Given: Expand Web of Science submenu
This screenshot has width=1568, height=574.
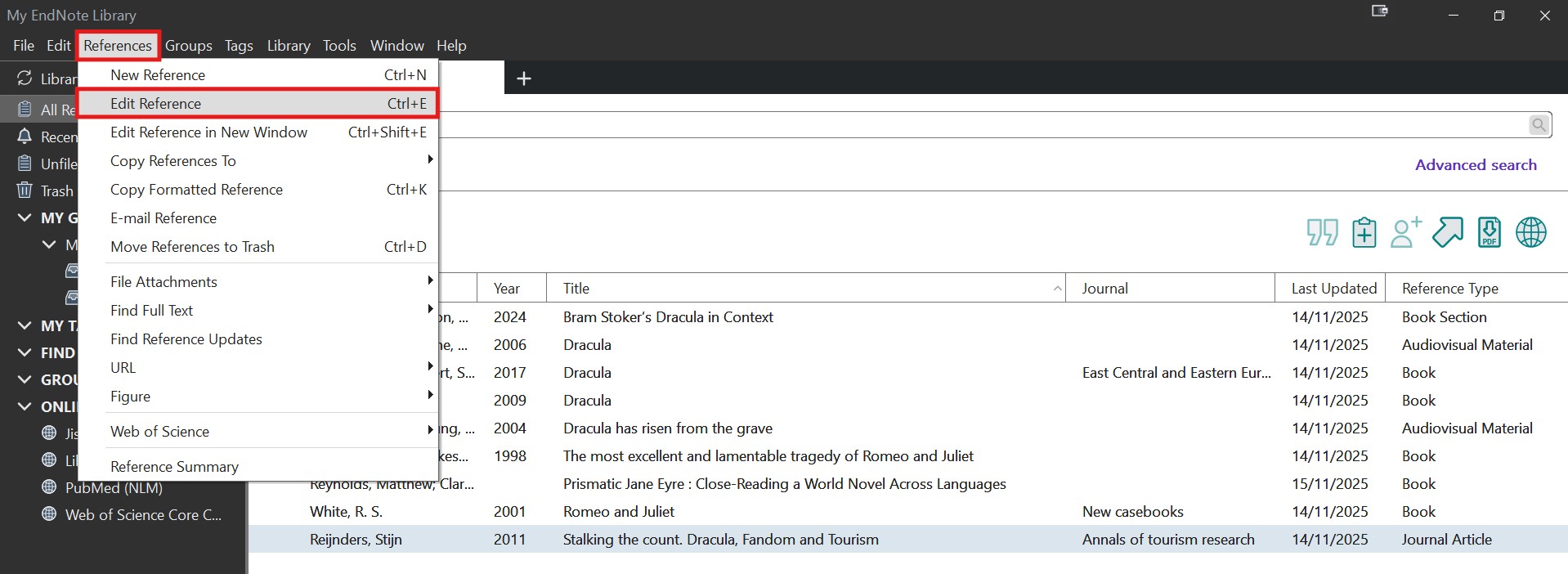Looking at the screenshot, I should click(x=258, y=431).
